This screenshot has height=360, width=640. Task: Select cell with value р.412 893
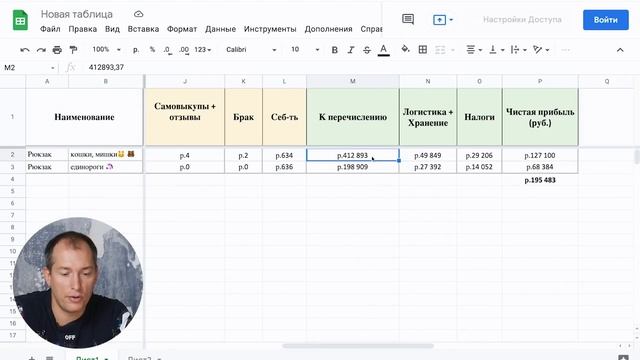(353, 155)
